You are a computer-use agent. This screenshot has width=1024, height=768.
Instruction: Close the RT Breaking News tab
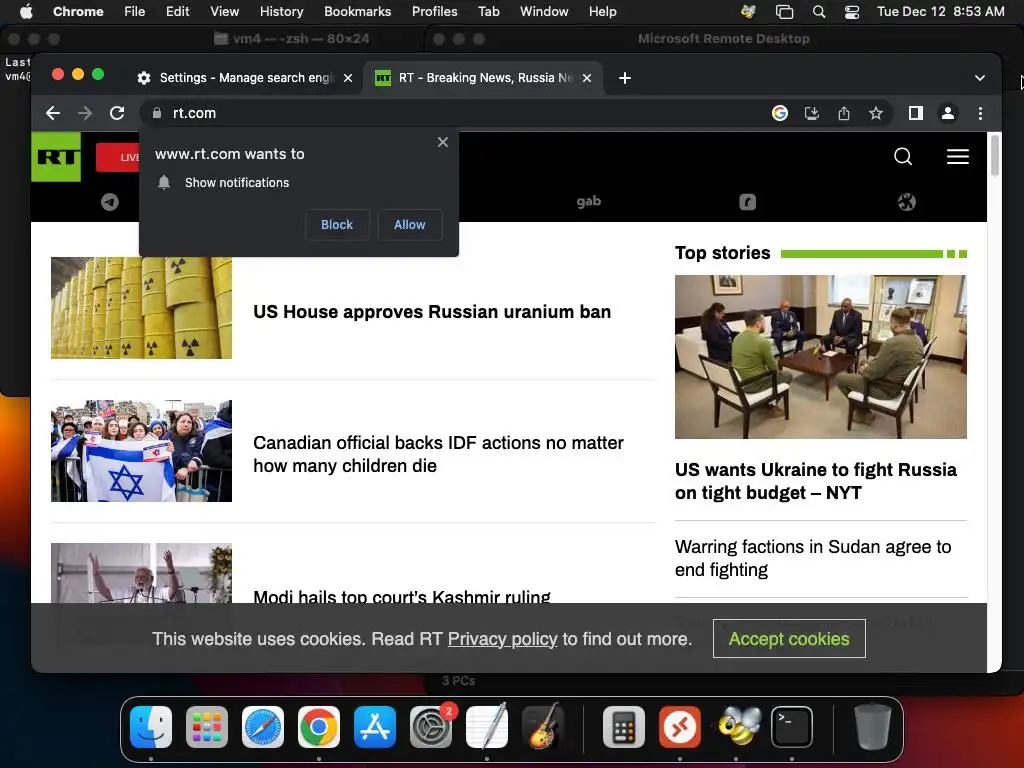pos(587,78)
